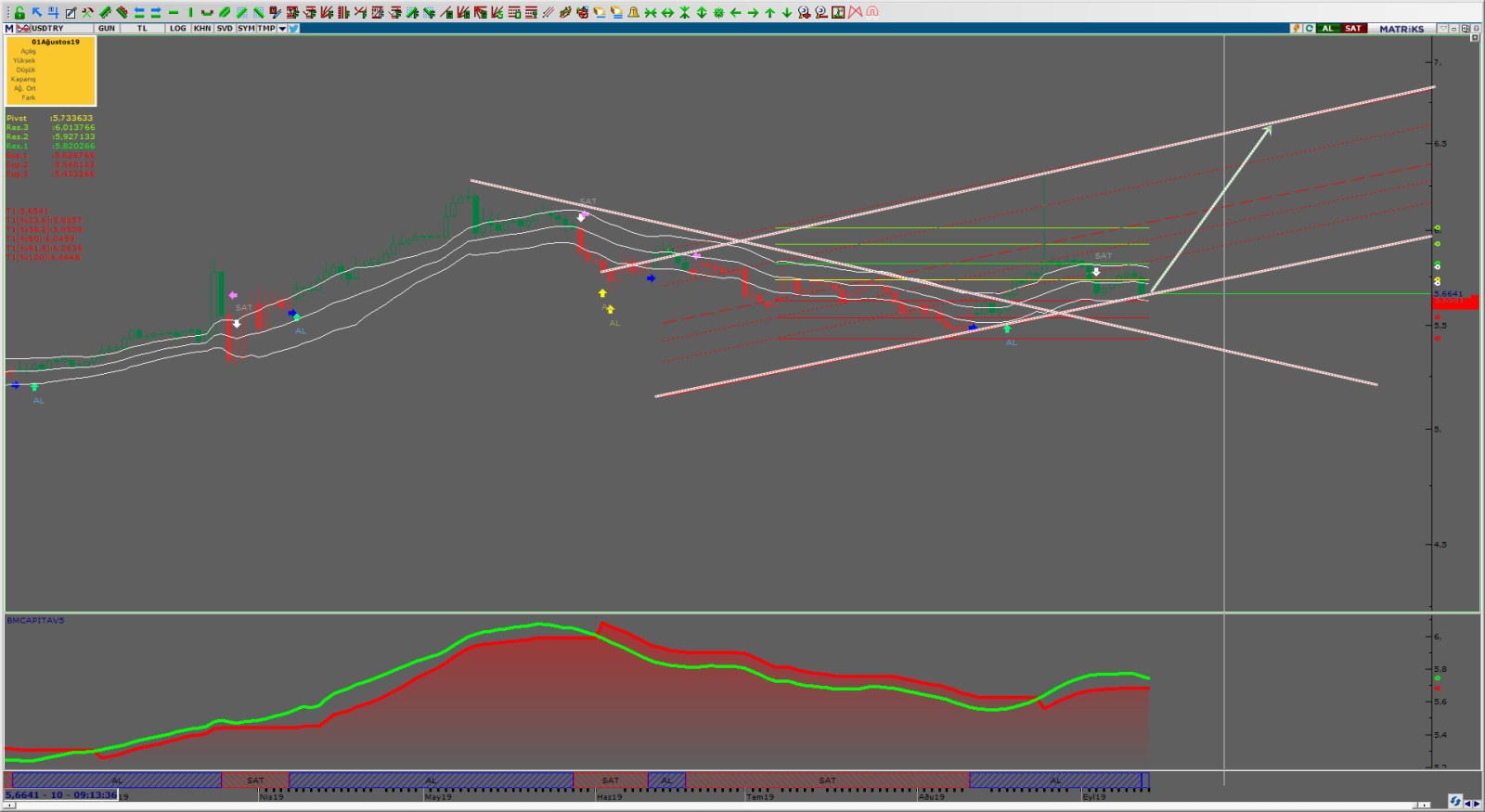Viewport: 1485px width, 812px height.
Task: Open the SYM menu
Action: (246, 29)
